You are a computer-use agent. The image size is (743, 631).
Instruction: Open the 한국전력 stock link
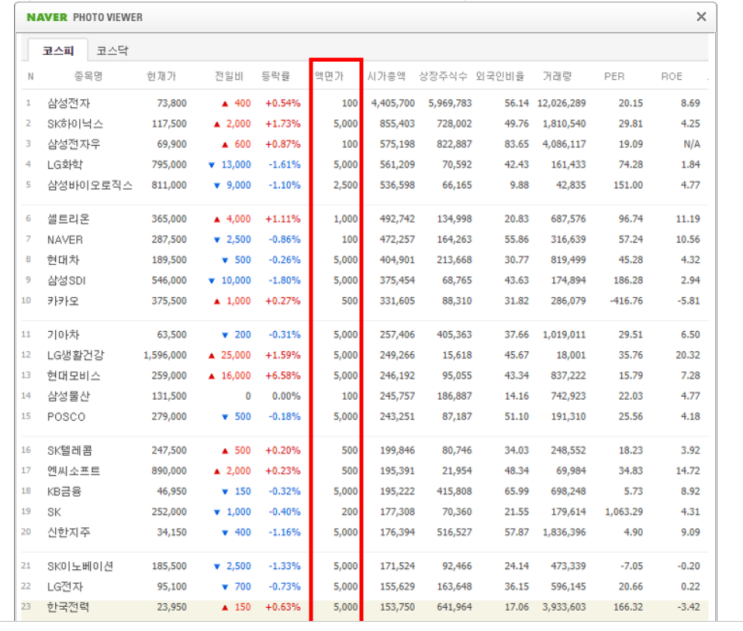tap(68, 607)
